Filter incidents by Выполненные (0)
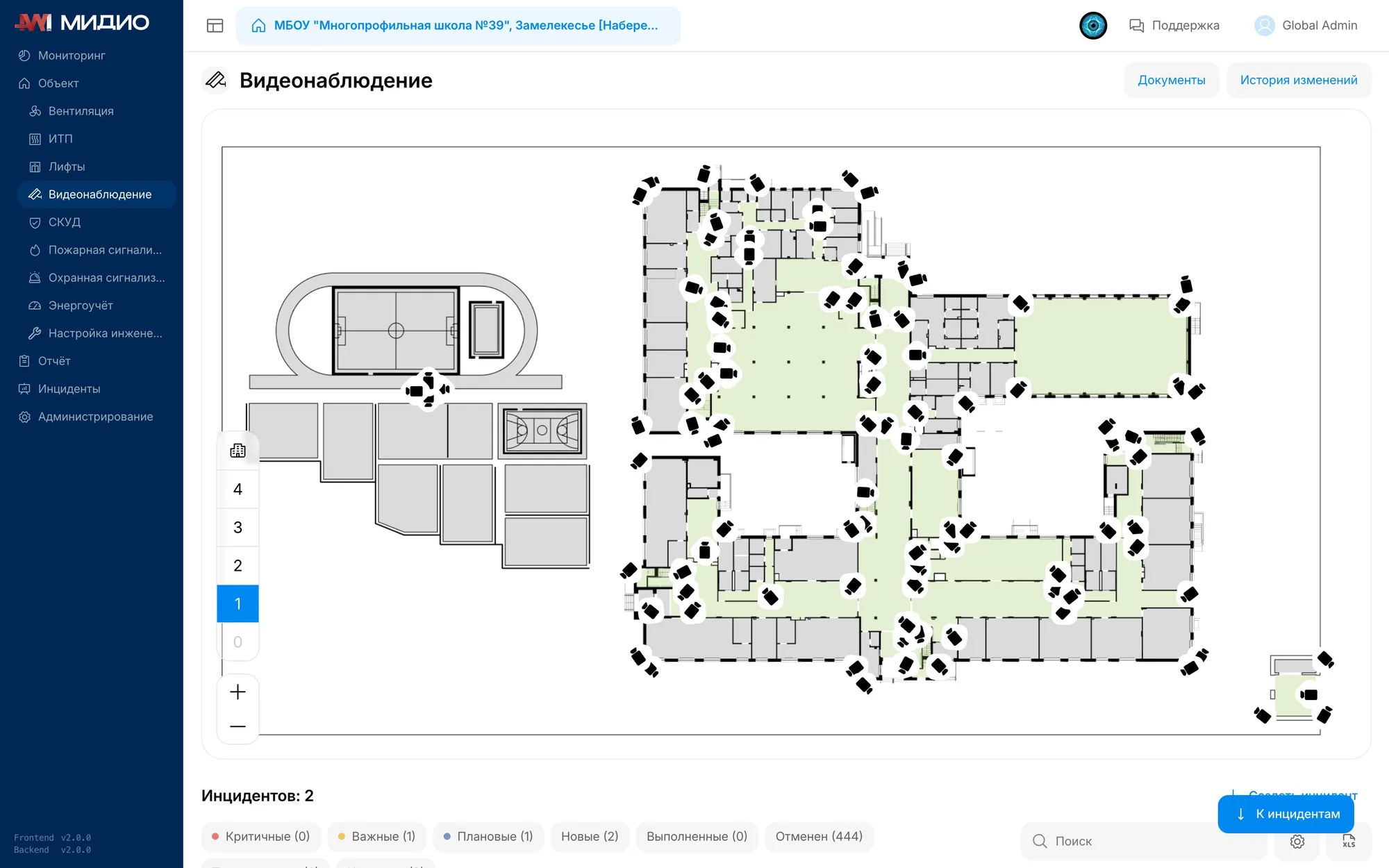The height and width of the screenshot is (868, 1389). (x=697, y=837)
